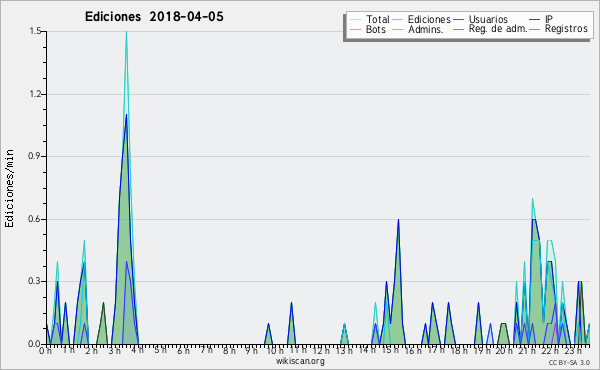Click the 'CC BY-SA 3.0' license text

[569, 362]
